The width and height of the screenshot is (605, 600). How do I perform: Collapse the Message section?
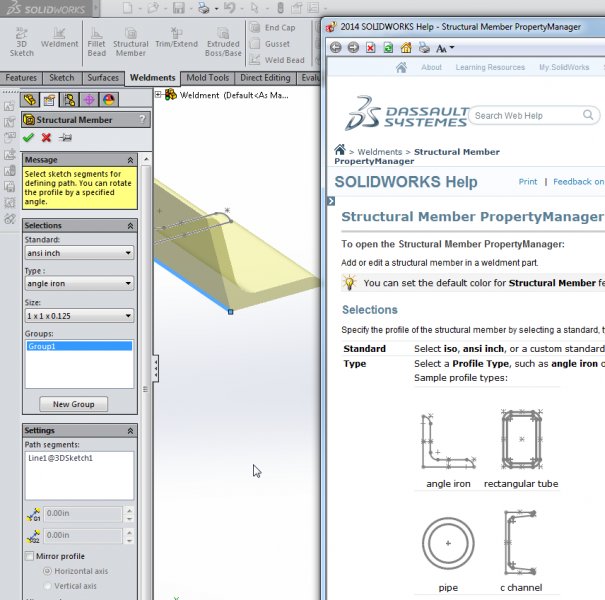pyautogui.click(x=130, y=160)
